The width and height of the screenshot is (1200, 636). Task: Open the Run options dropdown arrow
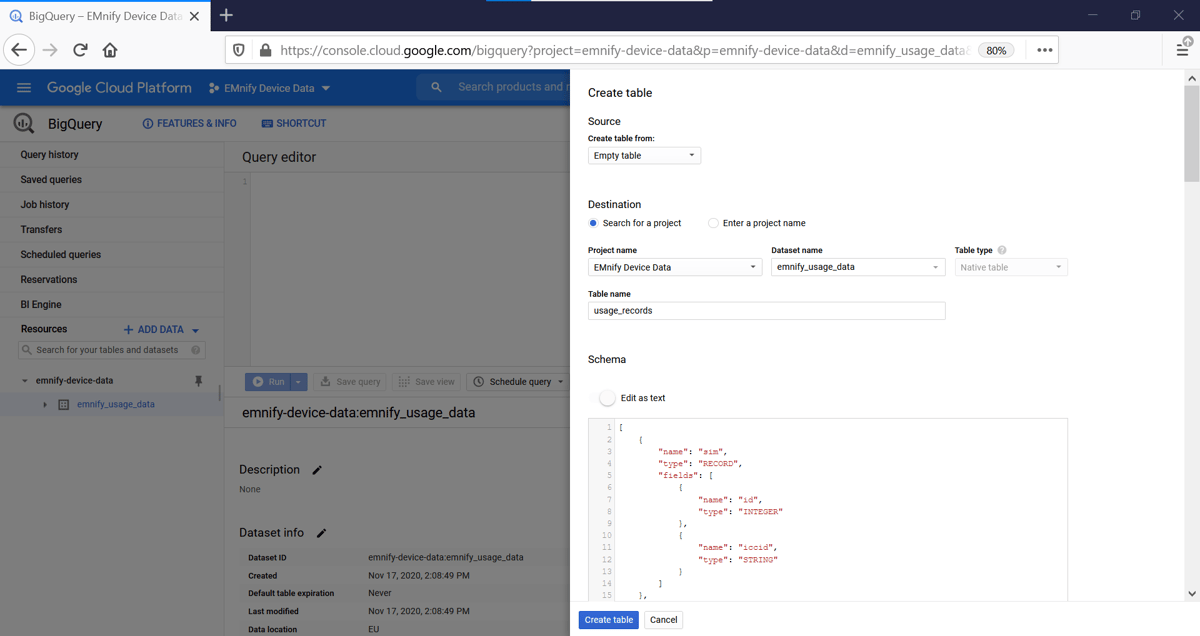(298, 382)
